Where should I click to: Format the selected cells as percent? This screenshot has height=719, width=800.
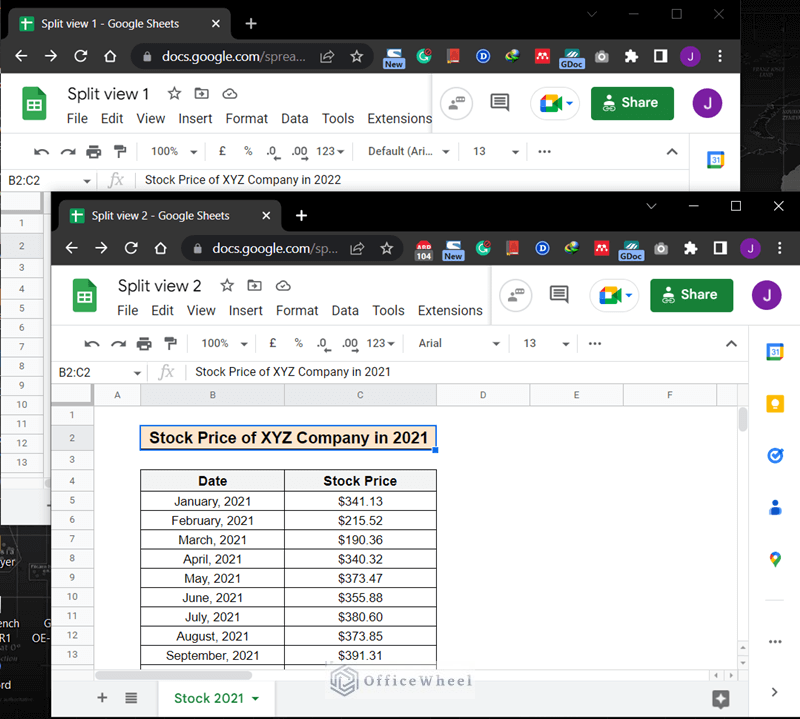tap(297, 343)
